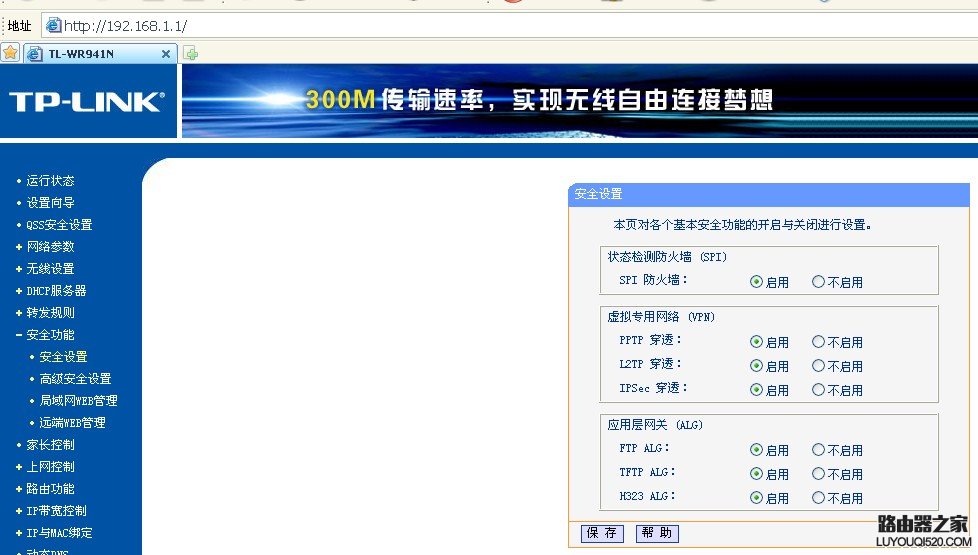
Task: Expand the DHCP服务器 menu
Action: (56, 291)
